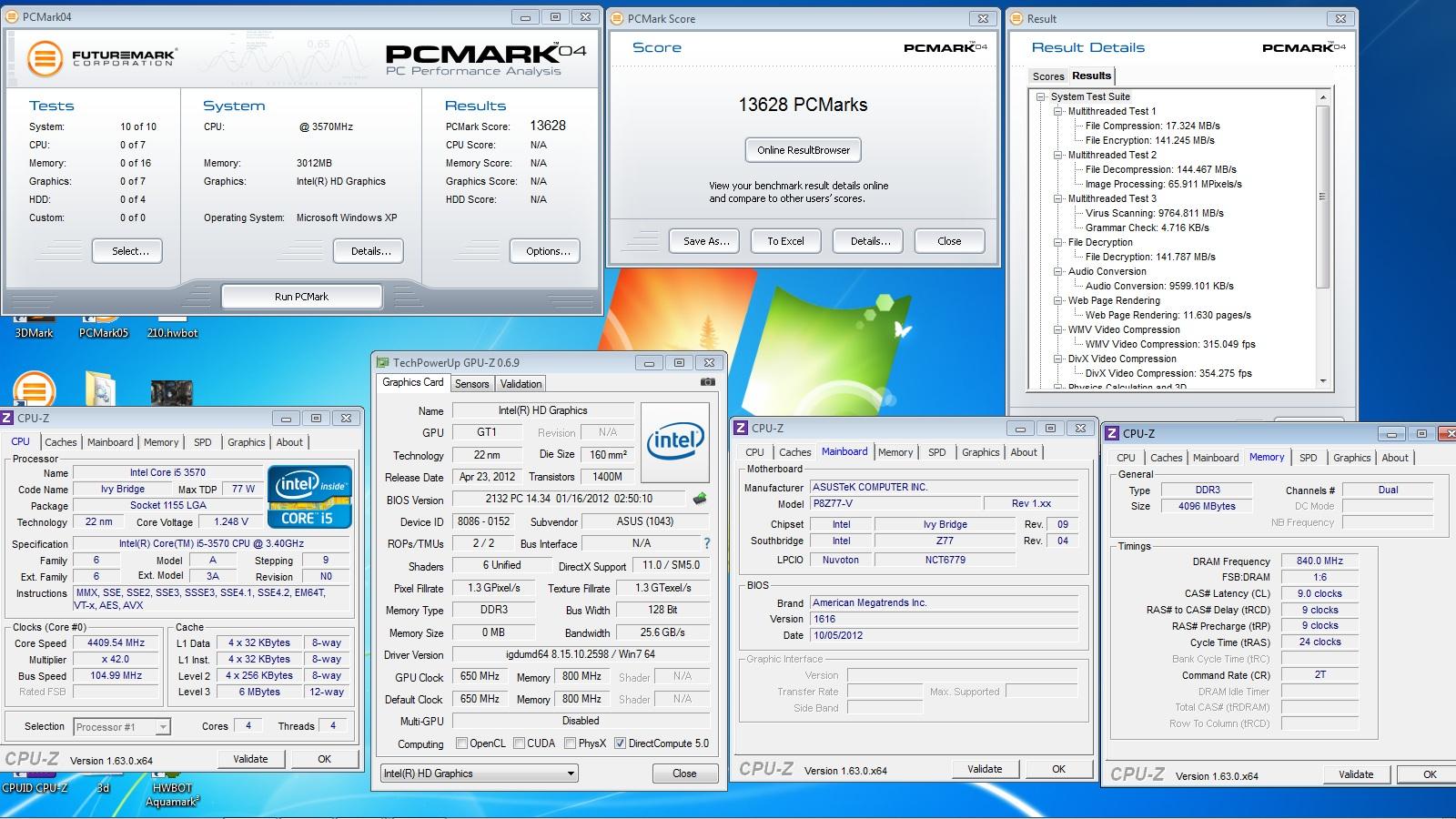
Task: Collapse the Web Page Rendering node
Action: [x=1058, y=300]
